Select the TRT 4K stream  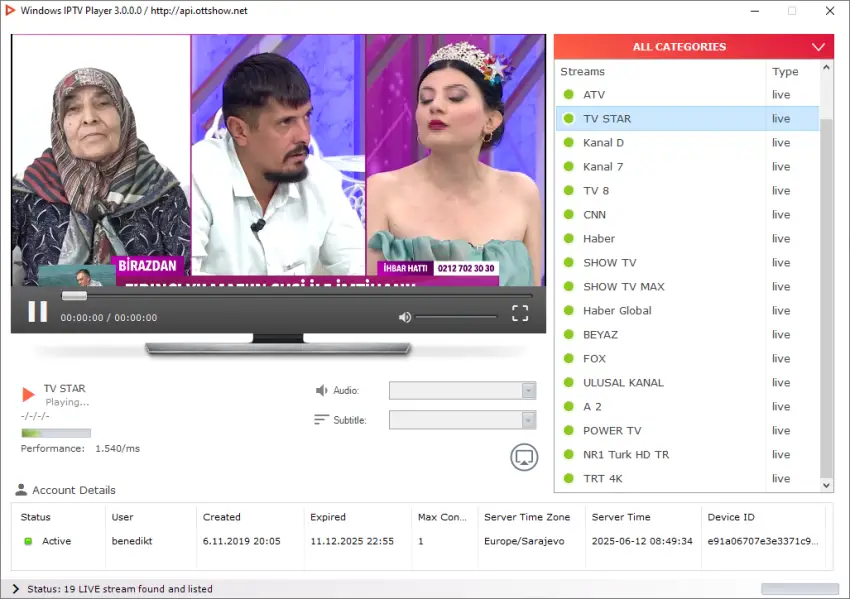point(687,478)
